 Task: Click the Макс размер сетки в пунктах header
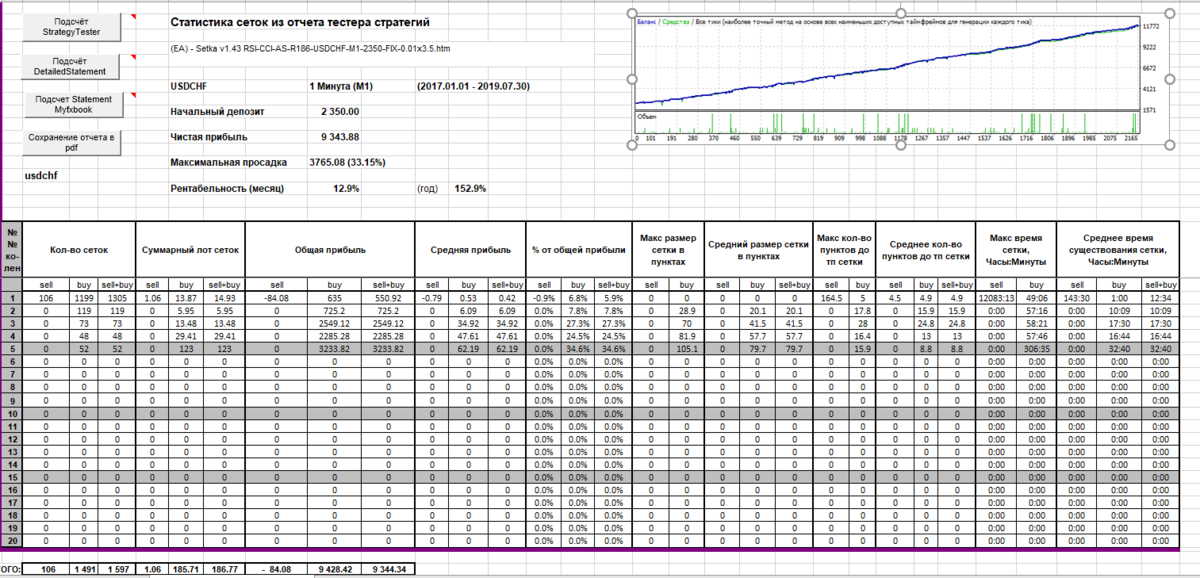click(669, 249)
